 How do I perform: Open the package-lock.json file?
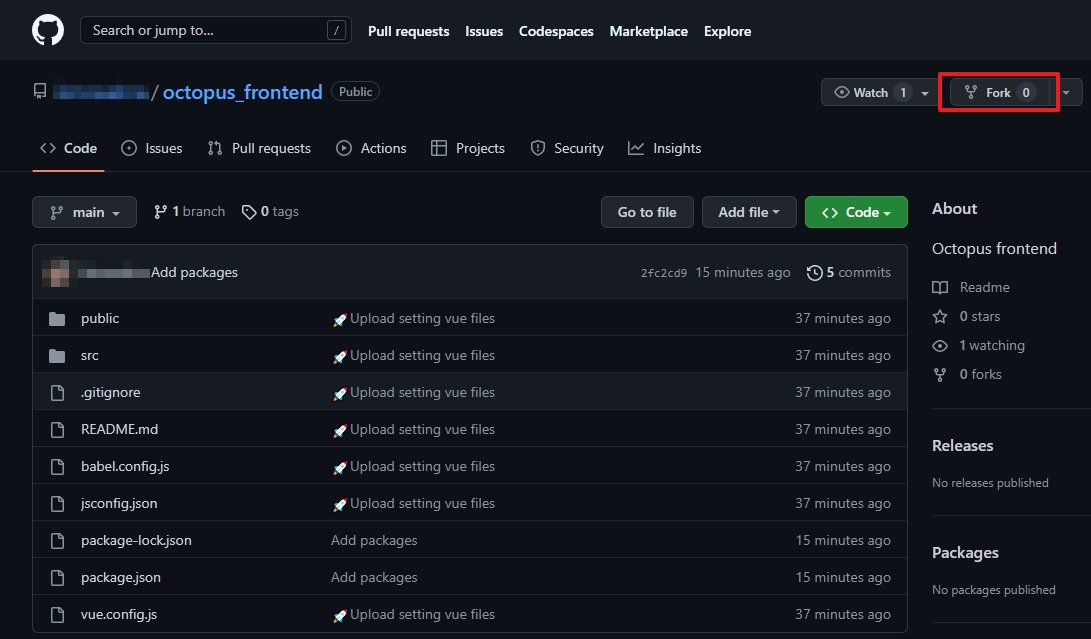point(136,540)
